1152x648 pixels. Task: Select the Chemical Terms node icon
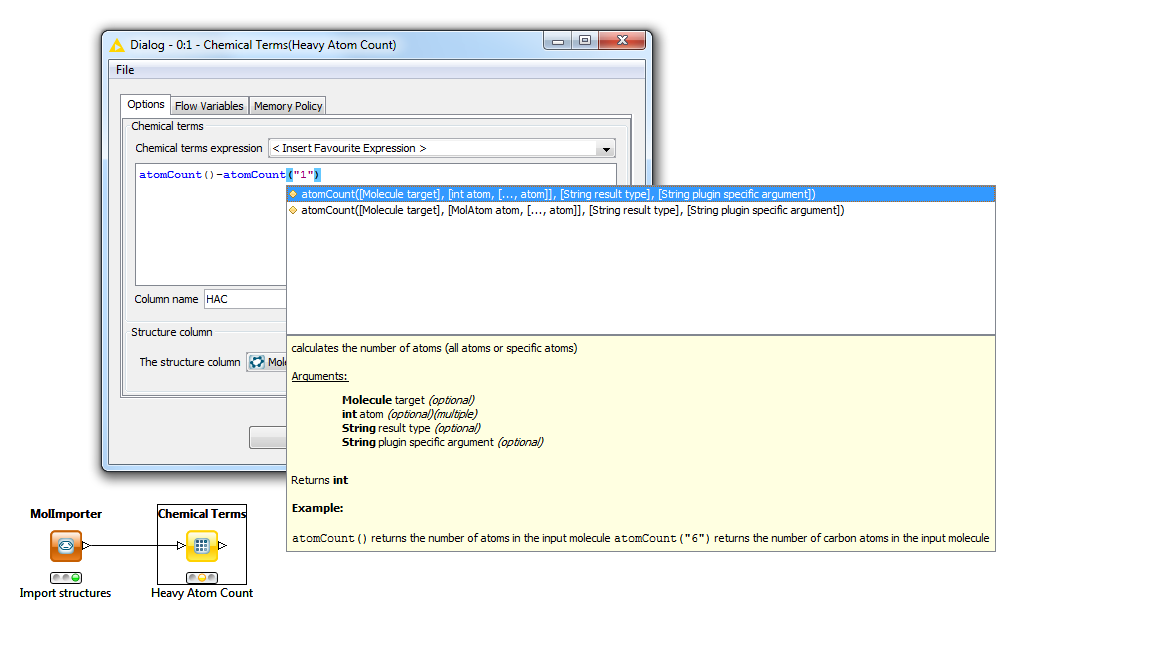(x=202, y=545)
